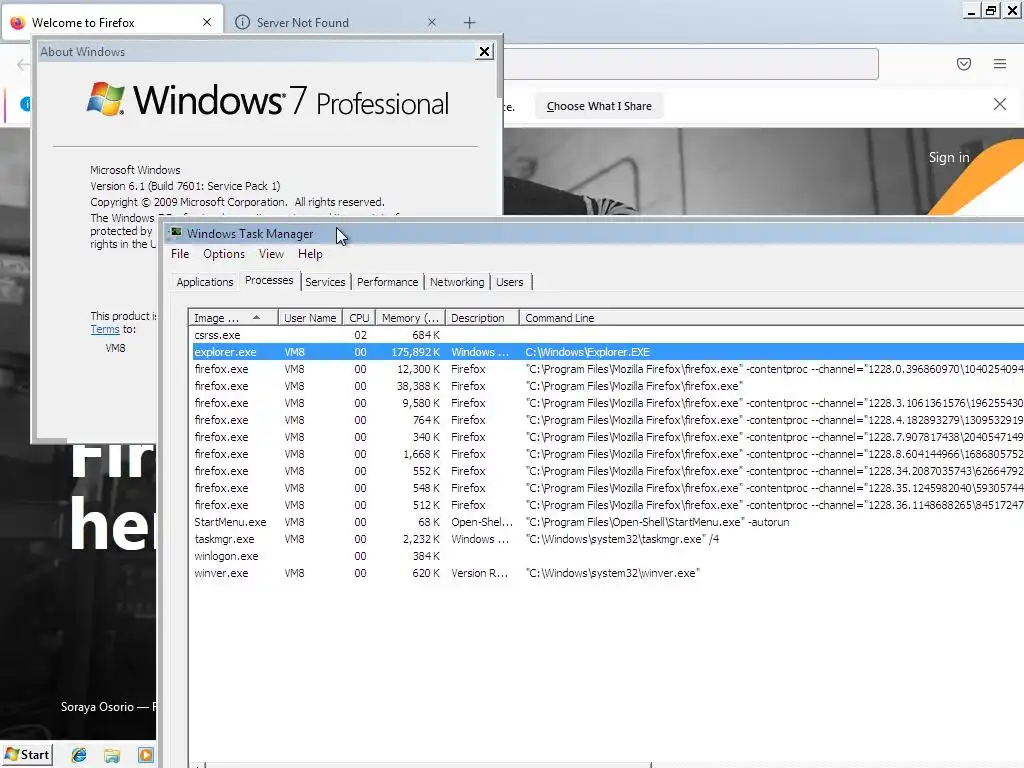Screen dimensions: 1024x768
Task: Click the 175,892 K memory value
Action: 415,352
